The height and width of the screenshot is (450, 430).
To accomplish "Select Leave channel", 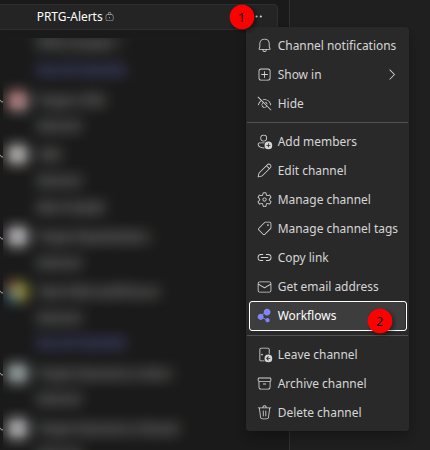I will pos(327,355).
